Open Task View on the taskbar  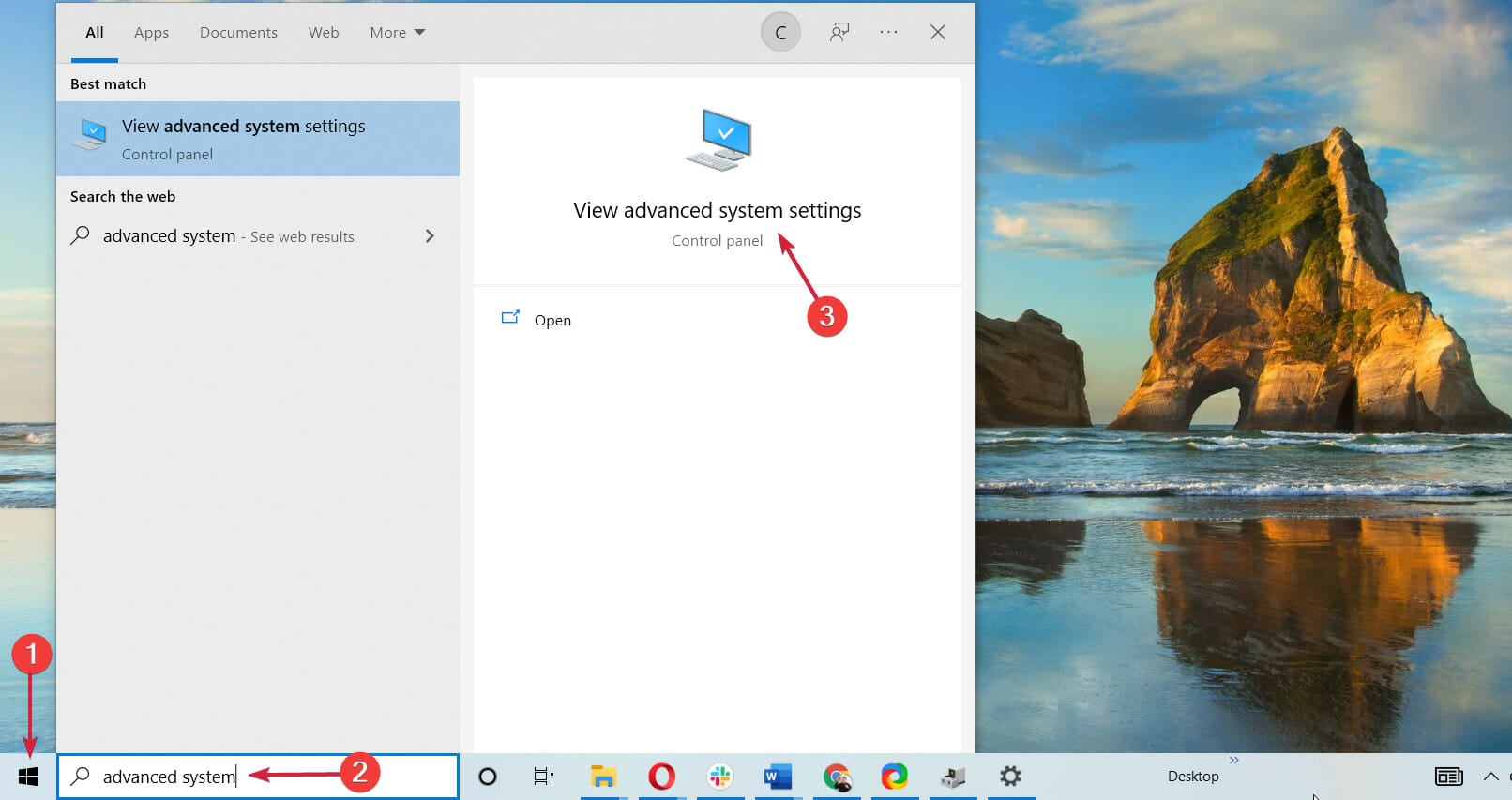click(544, 777)
